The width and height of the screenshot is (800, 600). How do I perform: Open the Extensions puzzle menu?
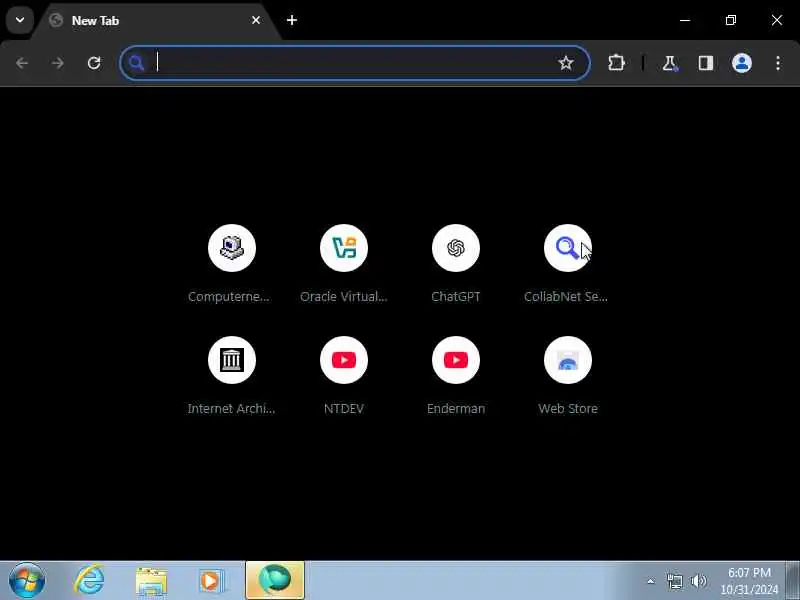(616, 63)
